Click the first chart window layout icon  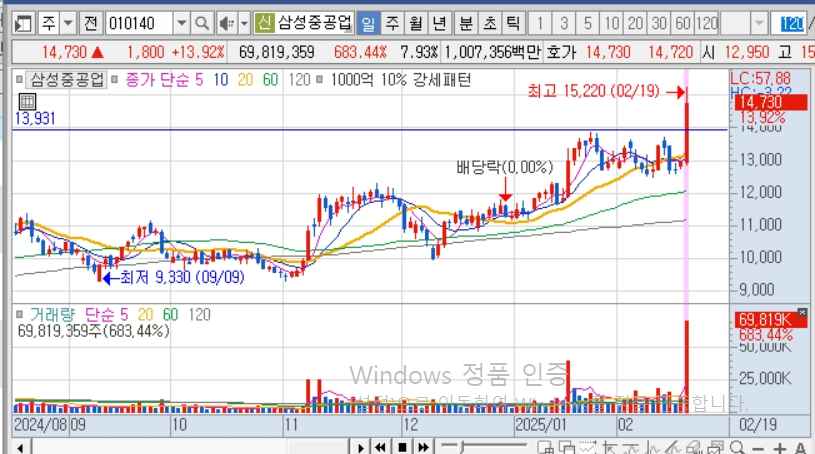coord(545,447)
